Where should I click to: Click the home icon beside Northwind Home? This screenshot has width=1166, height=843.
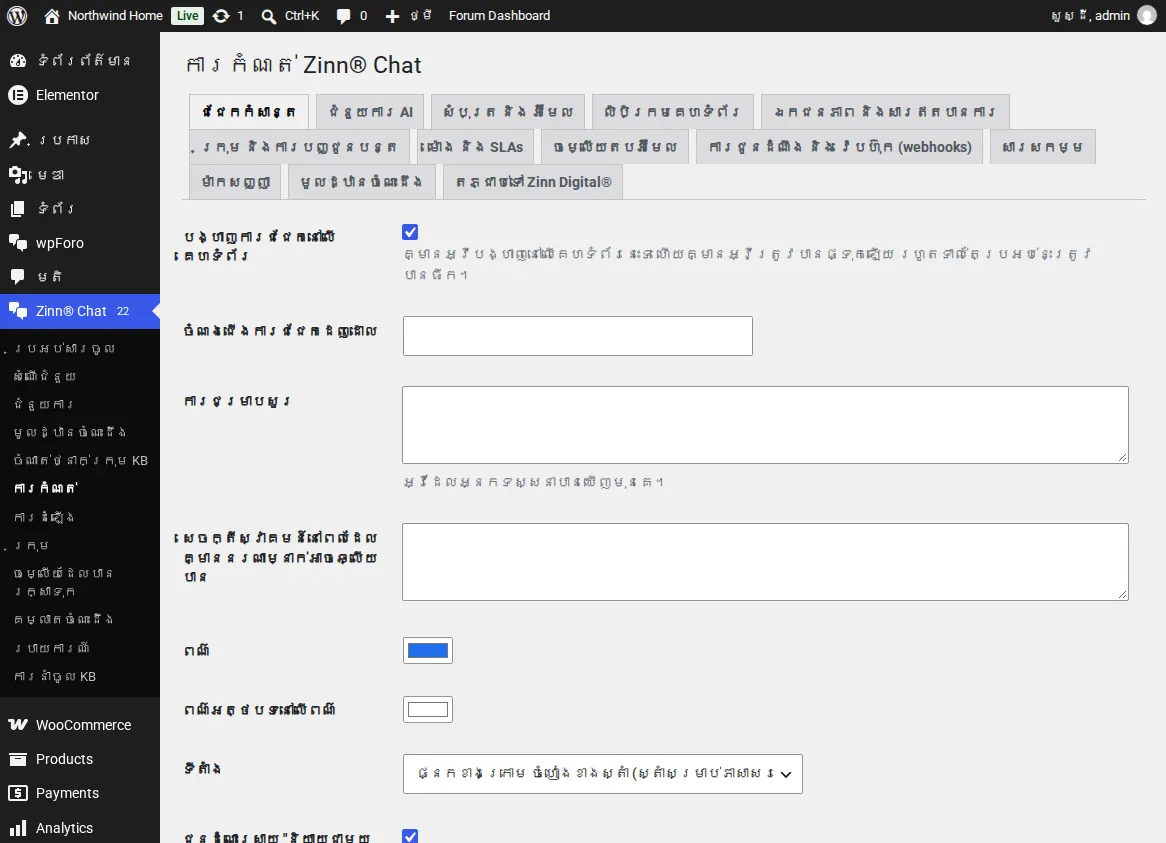pyautogui.click(x=51, y=16)
